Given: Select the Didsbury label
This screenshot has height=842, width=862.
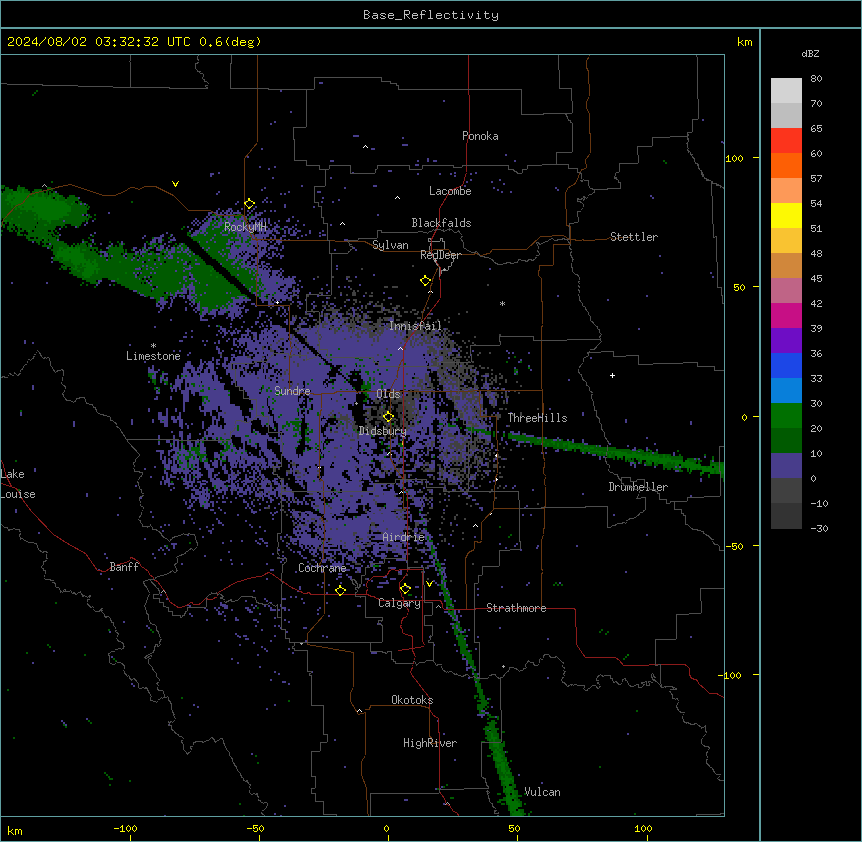Looking at the screenshot, I should click(x=383, y=431).
